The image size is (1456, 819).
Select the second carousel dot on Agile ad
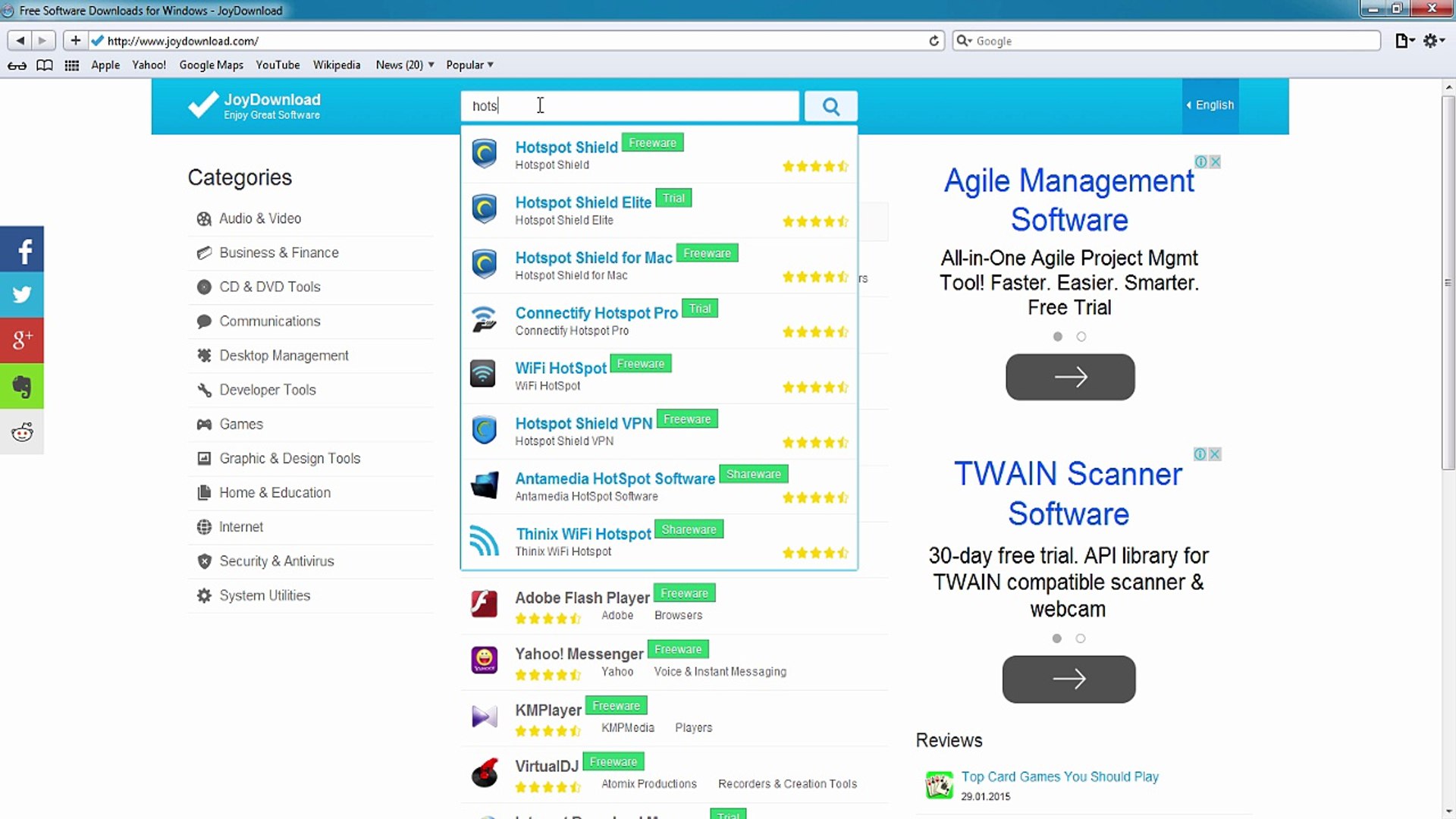[1081, 337]
